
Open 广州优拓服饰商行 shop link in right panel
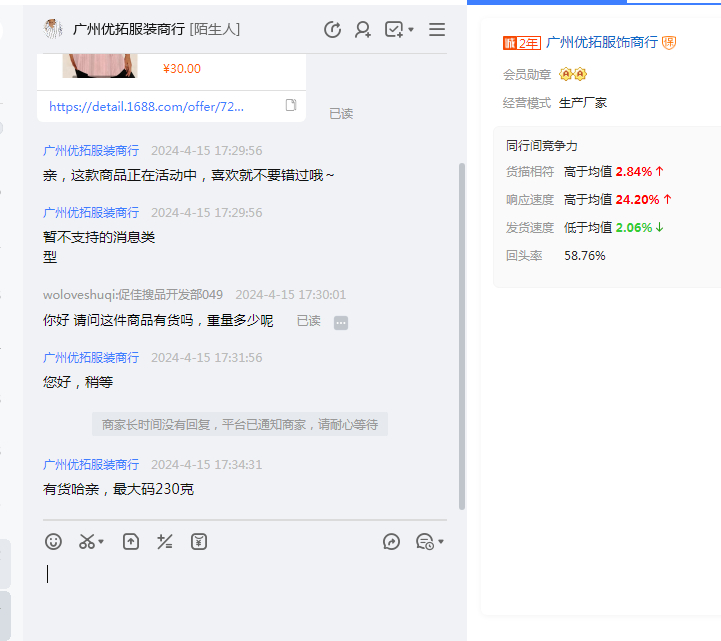pyautogui.click(x=602, y=42)
